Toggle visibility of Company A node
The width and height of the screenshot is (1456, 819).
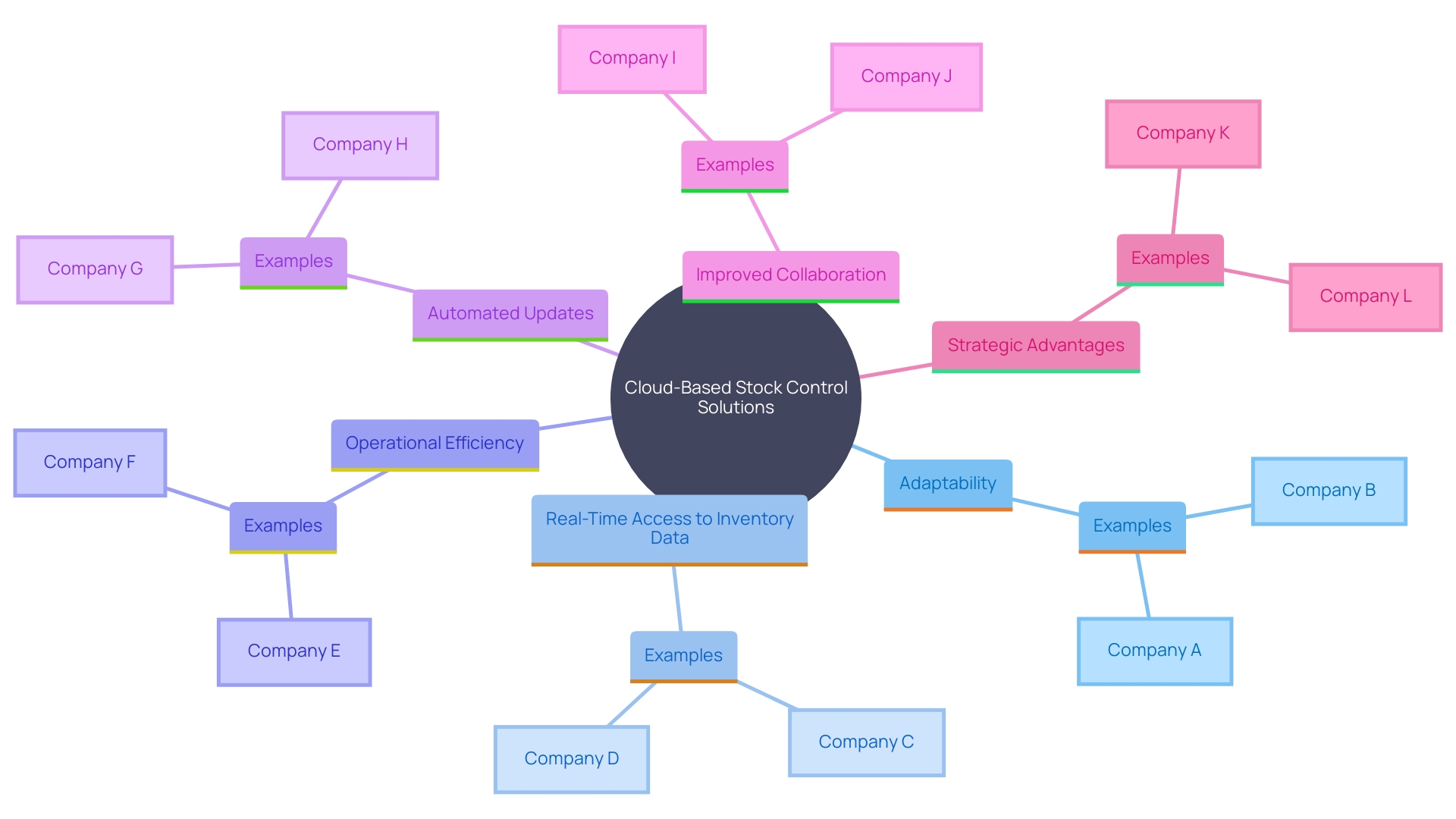(x=1154, y=649)
